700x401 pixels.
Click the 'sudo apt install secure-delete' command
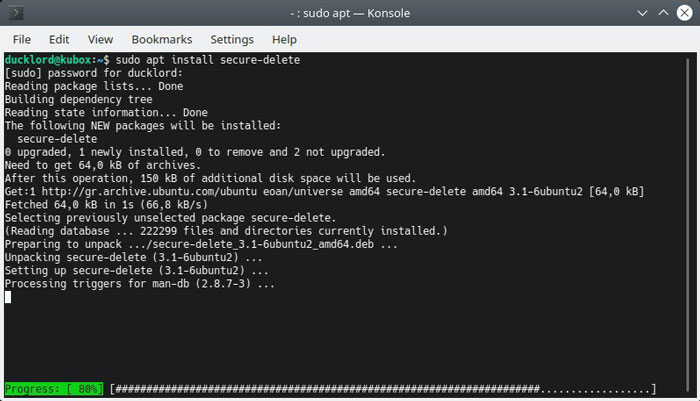208,60
